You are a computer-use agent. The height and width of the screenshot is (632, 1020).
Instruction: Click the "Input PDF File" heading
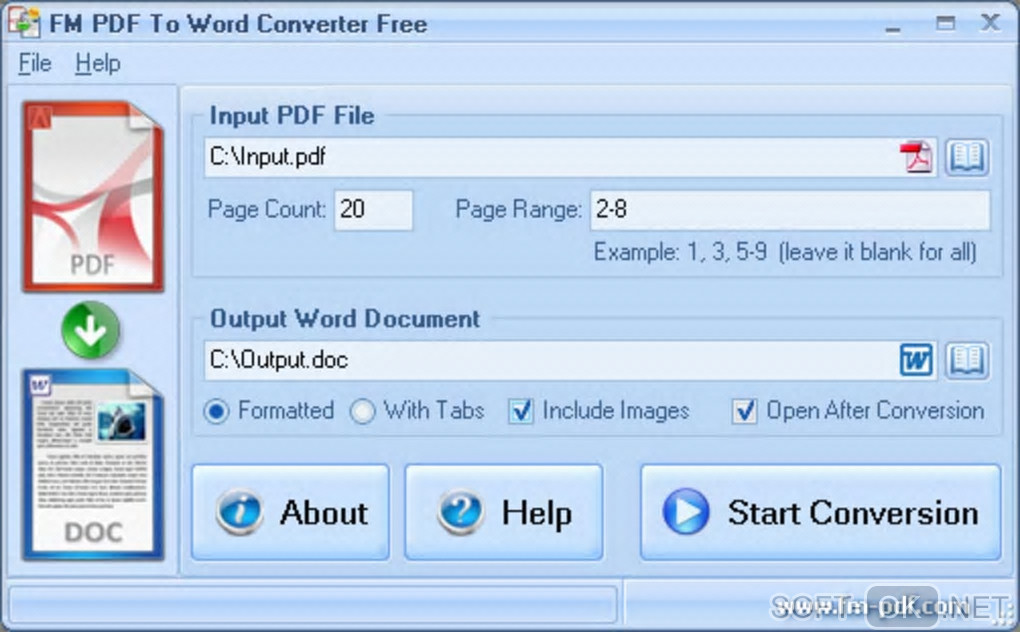(292, 116)
